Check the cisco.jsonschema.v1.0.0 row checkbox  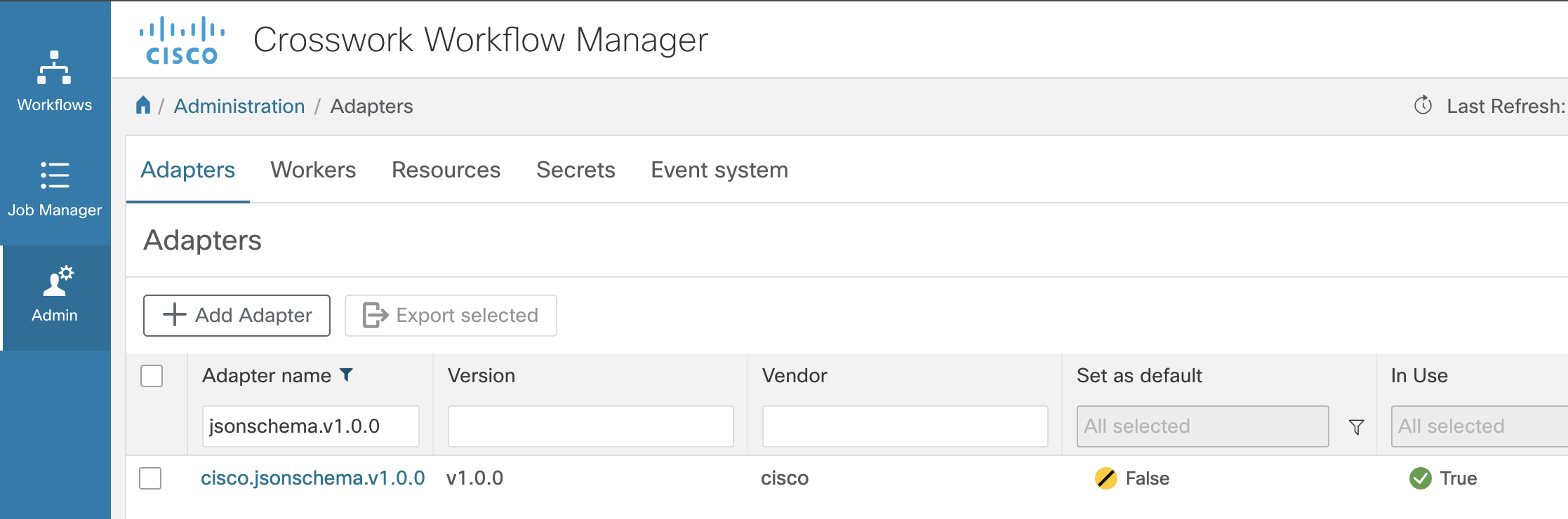point(150,478)
